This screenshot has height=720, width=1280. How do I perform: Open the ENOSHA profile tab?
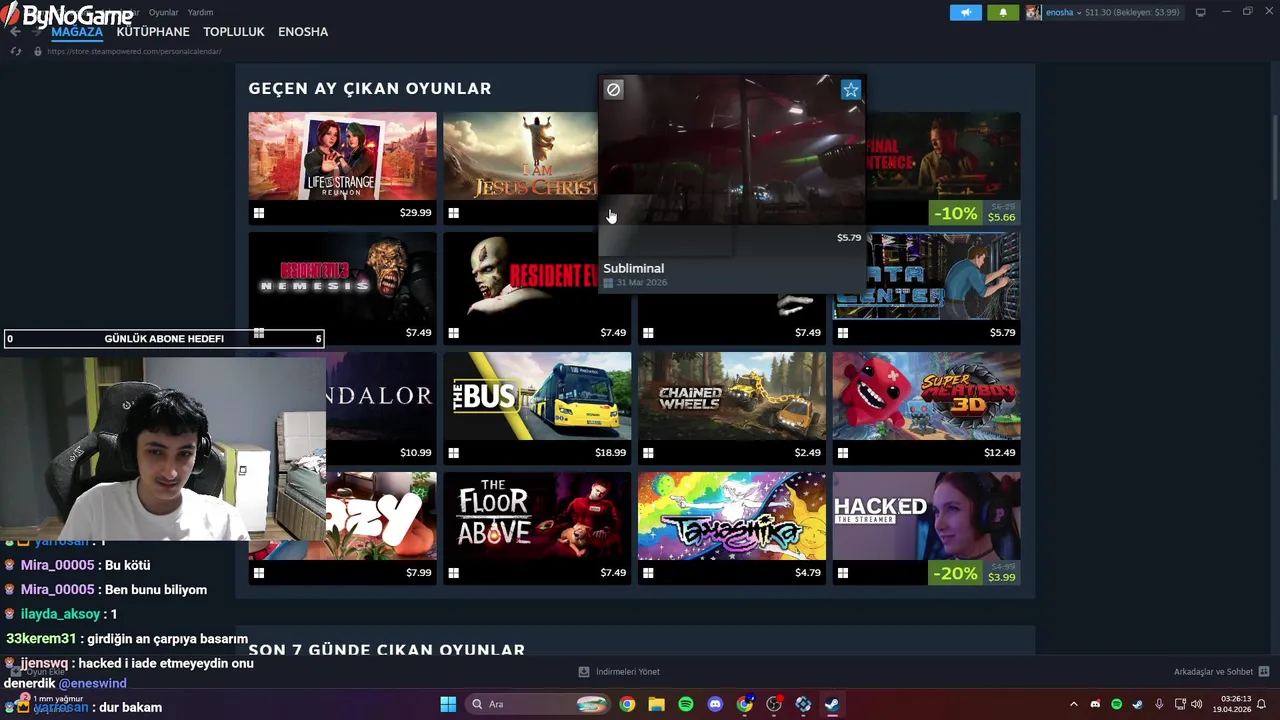(303, 32)
